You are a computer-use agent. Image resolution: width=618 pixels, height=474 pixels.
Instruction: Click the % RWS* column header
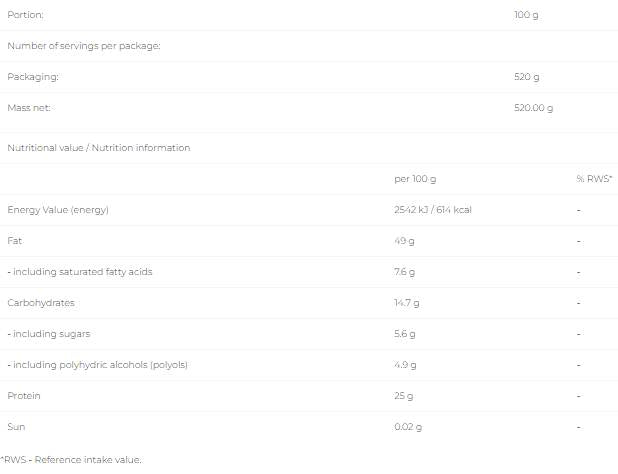[594, 179]
